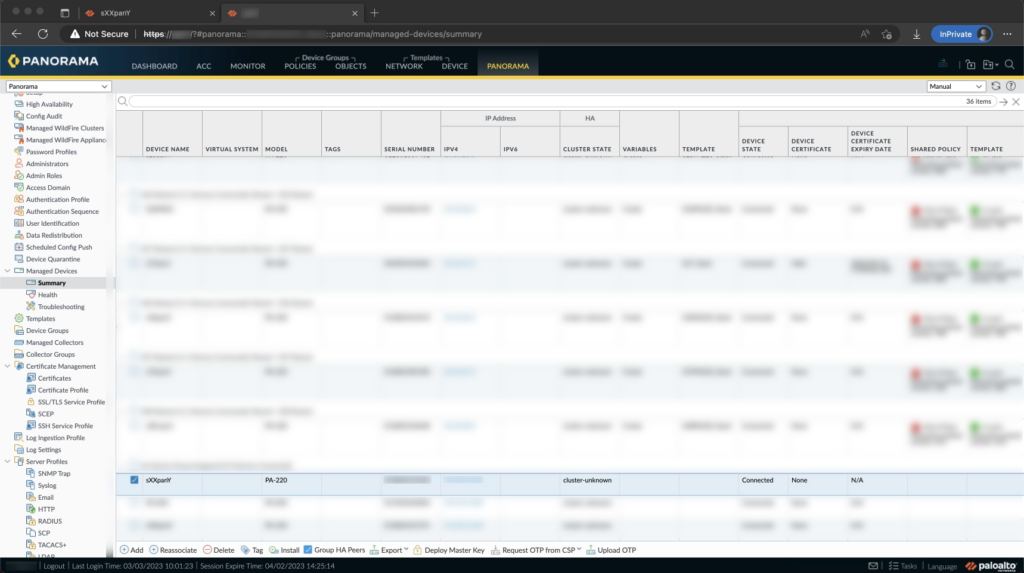The image size is (1024, 573).
Task: Click the mail icon in status bar
Action: tap(873, 566)
